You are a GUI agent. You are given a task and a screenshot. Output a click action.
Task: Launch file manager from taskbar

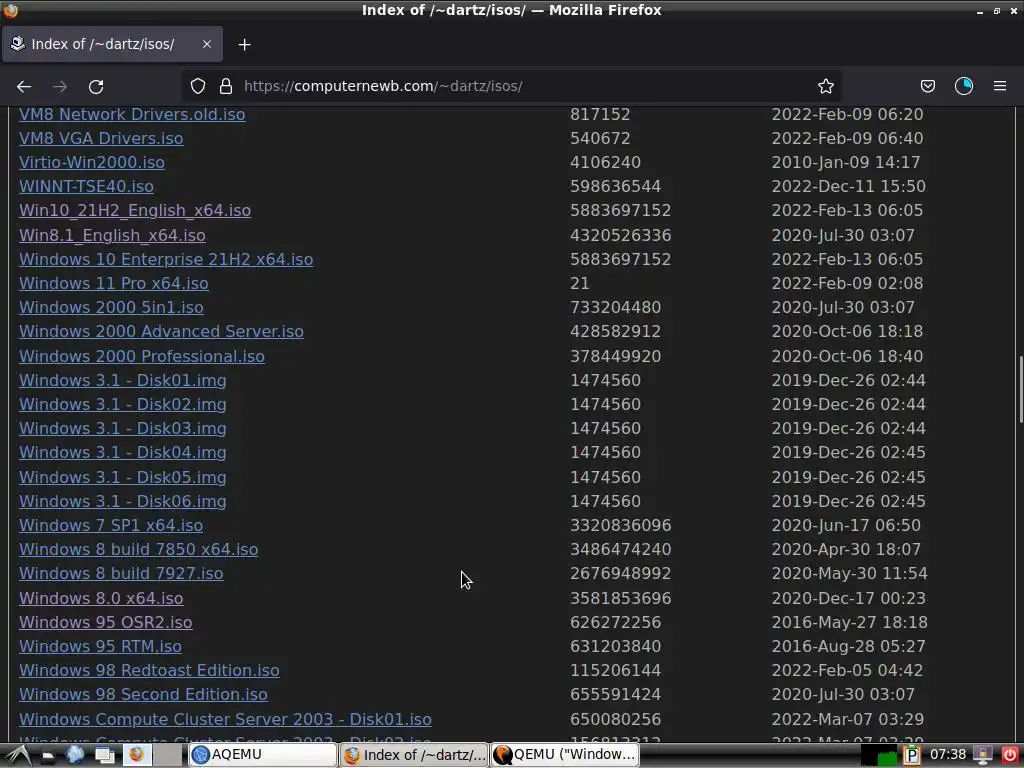(x=48, y=756)
